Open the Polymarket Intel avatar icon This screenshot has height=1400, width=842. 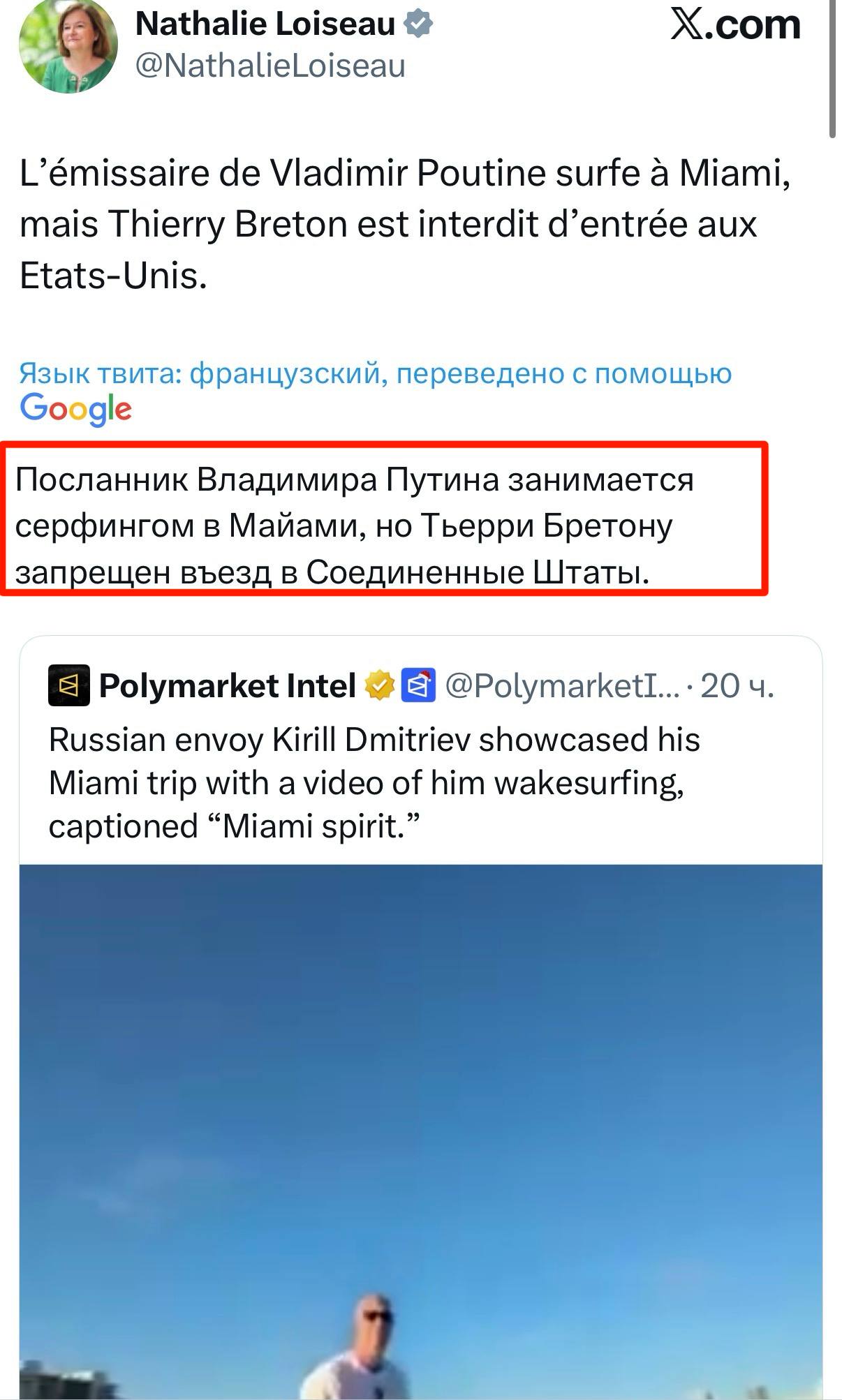68,685
